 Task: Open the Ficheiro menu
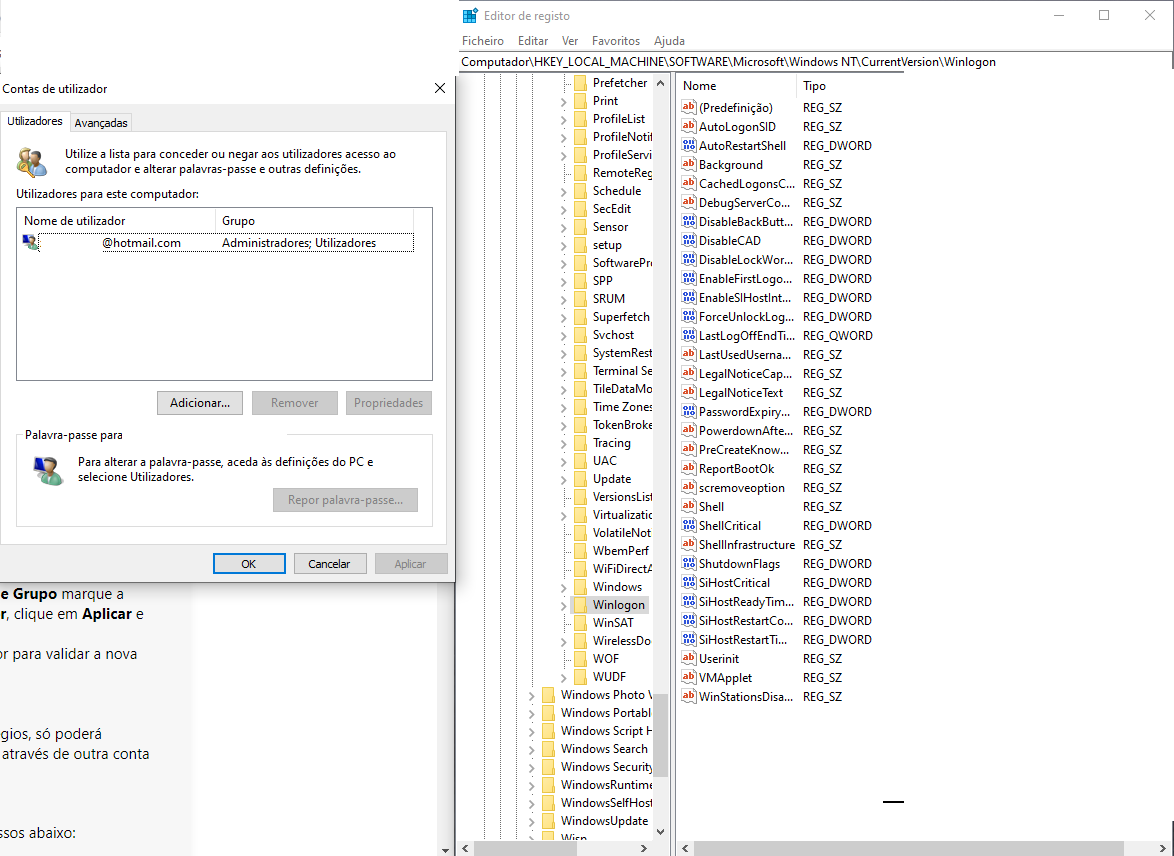(482, 40)
